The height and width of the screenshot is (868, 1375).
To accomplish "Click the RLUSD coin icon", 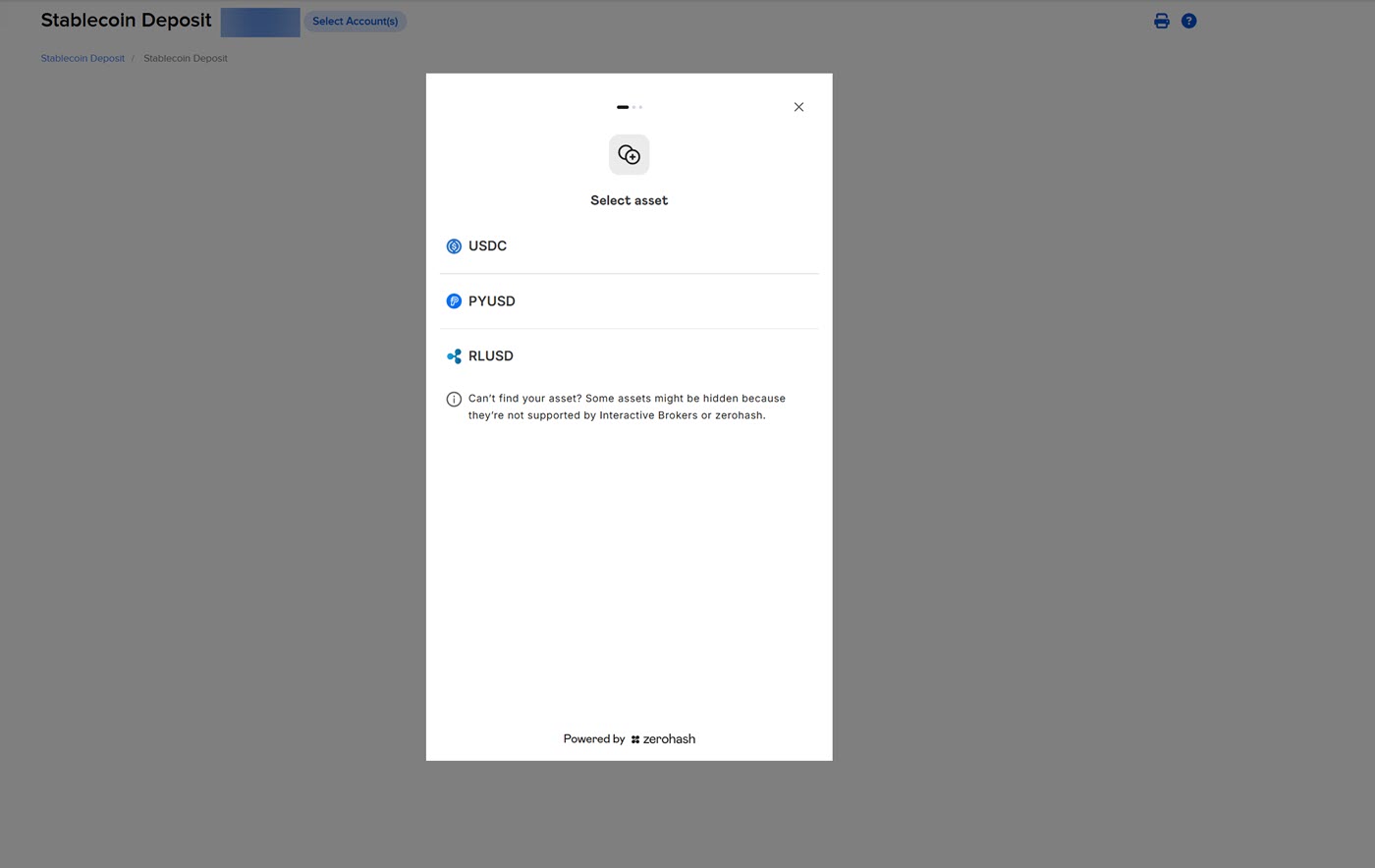I will [454, 356].
